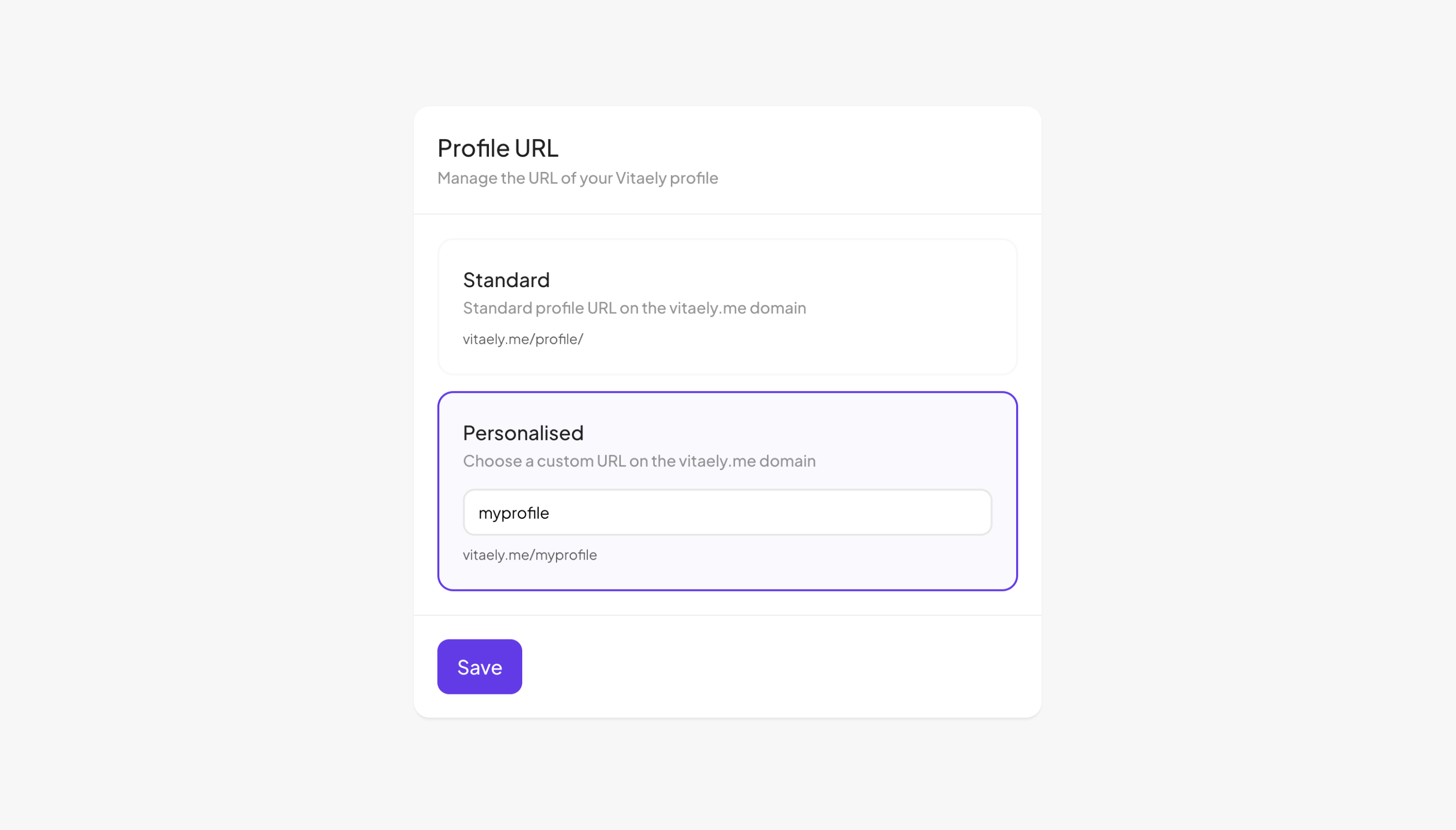Click the Personalised heading inside its card
Viewport: 1456px width, 830px height.
click(523, 433)
